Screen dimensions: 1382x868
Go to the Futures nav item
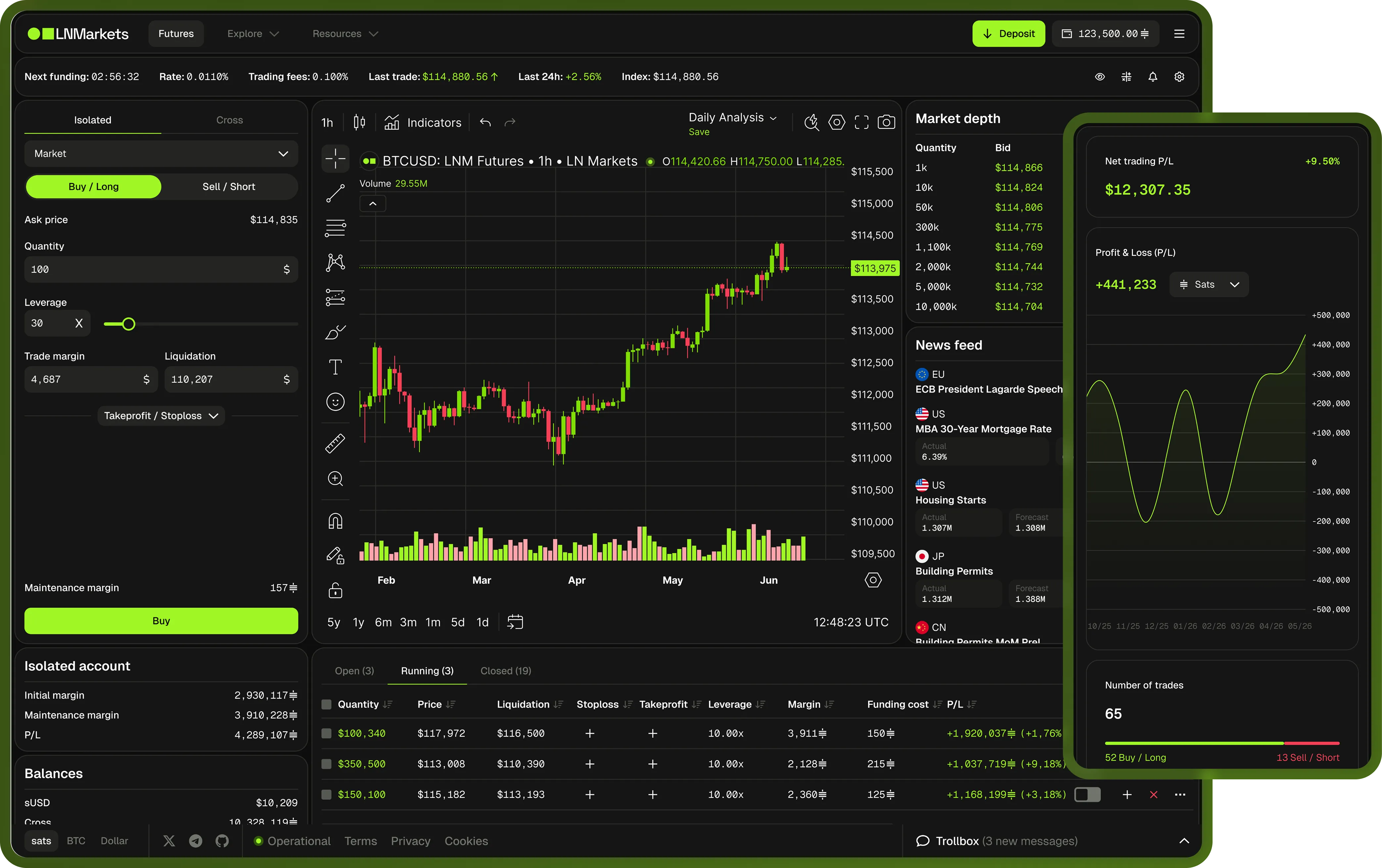click(176, 34)
